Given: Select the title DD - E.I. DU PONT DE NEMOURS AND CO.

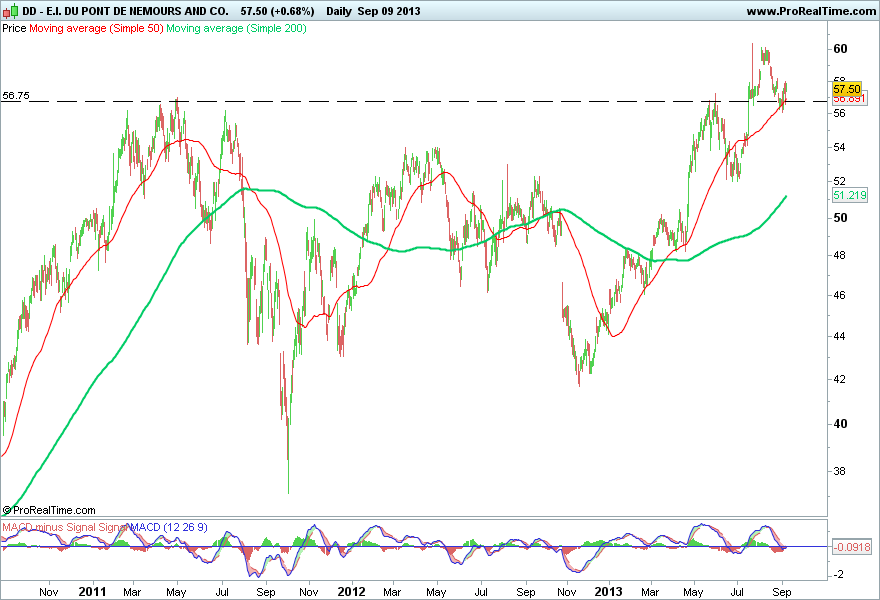Looking at the screenshot, I should pyautogui.click(x=125, y=11).
